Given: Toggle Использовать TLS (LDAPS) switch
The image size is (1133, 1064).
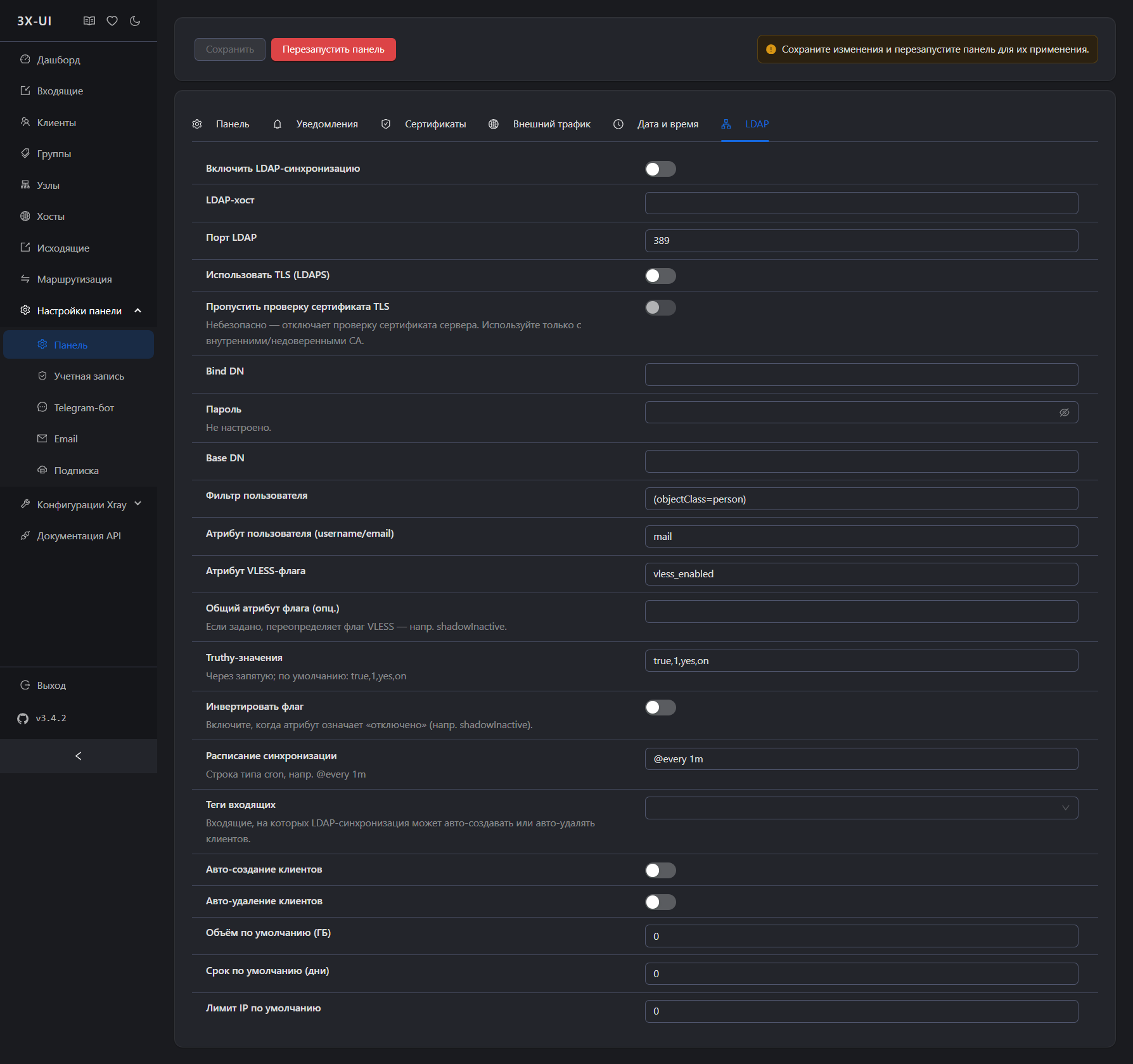Looking at the screenshot, I should pos(660,276).
